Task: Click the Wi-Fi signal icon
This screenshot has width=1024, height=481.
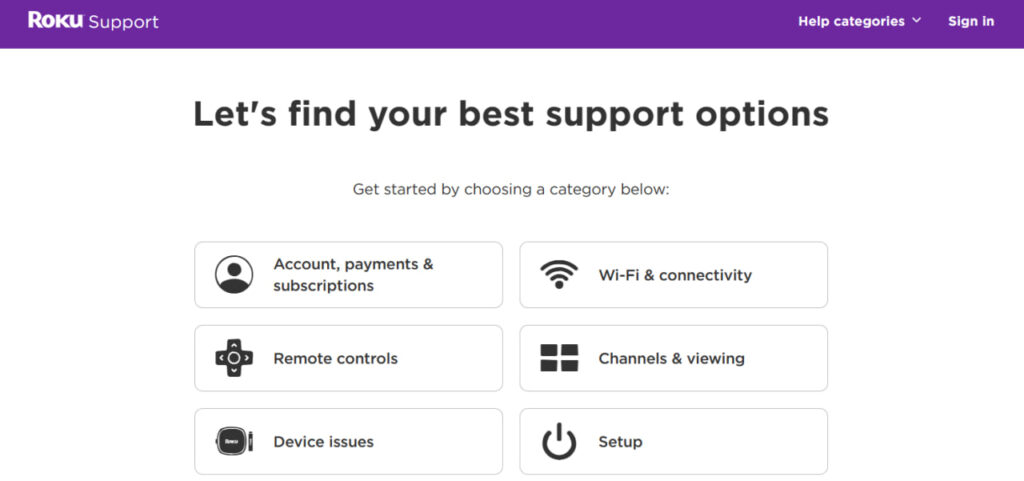Action: point(559,274)
